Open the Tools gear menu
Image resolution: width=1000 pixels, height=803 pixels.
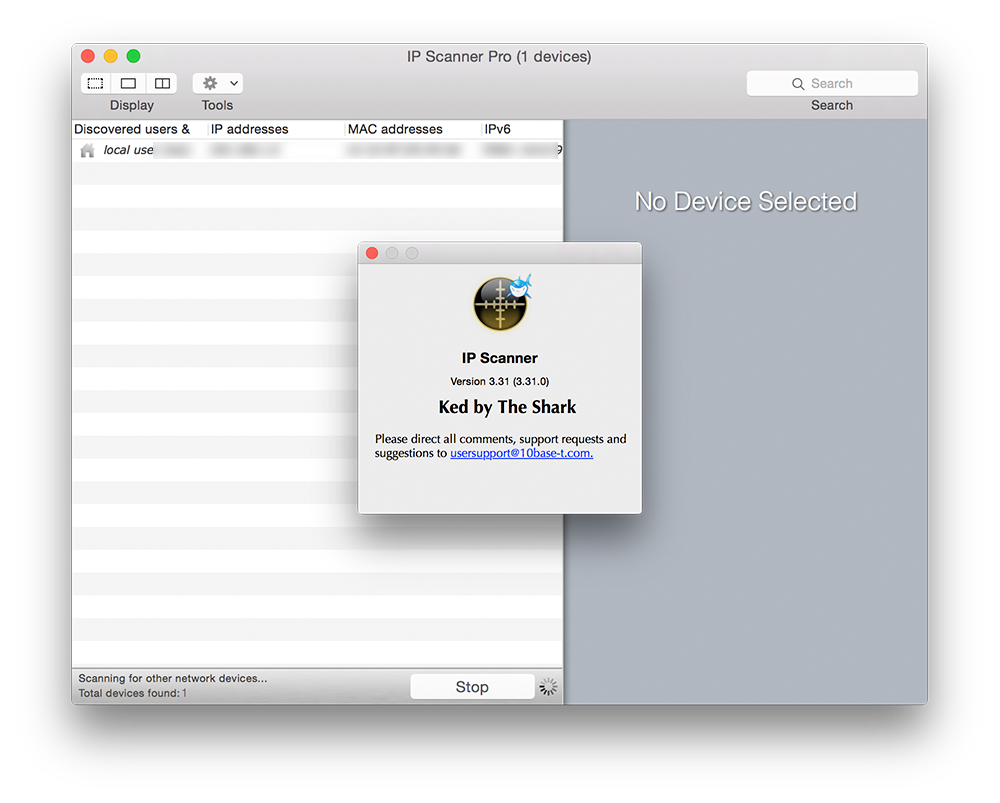217,84
